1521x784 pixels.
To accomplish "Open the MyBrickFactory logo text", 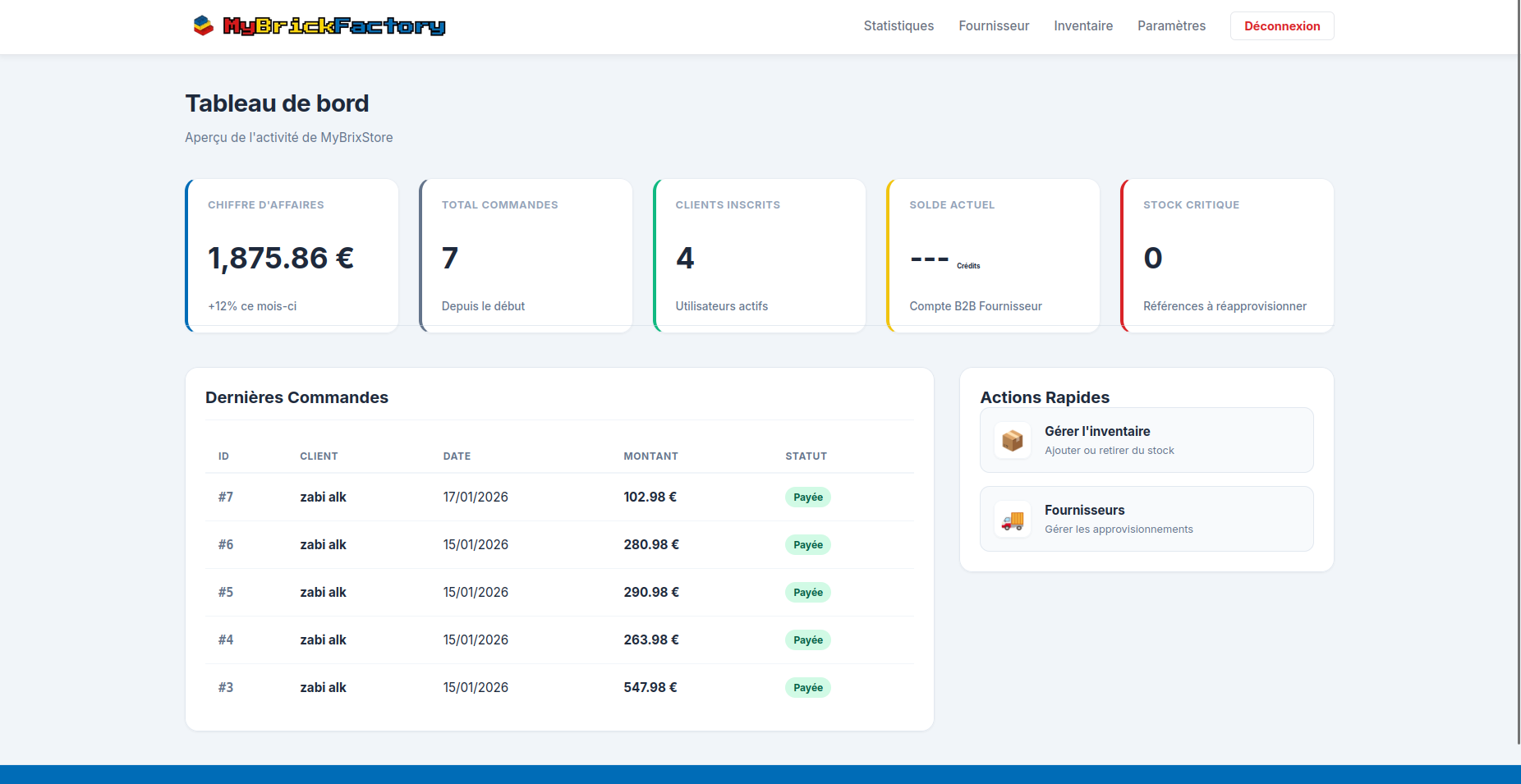I will pos(335,25).
